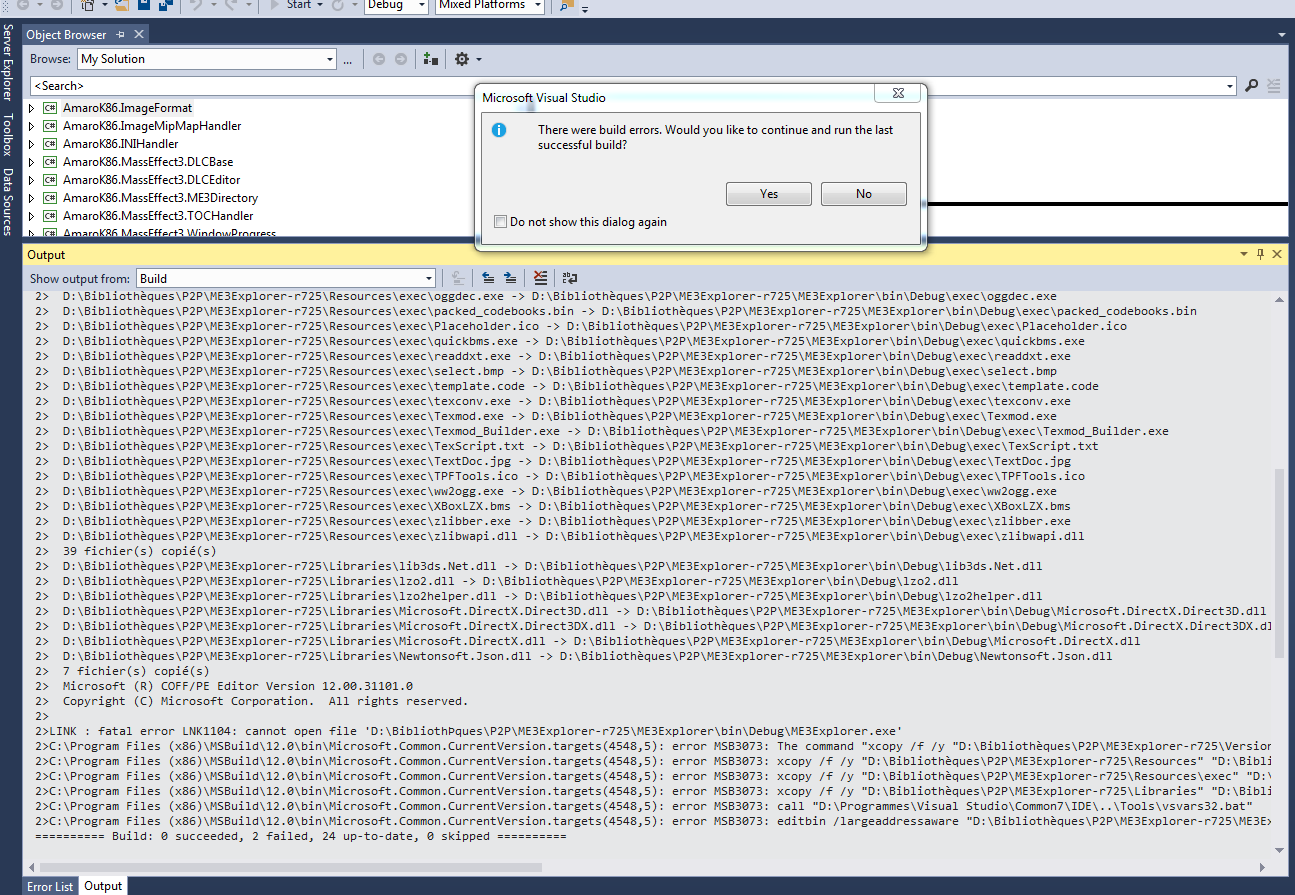
Task: Toggle word wrap in Output window
Action: [570, 279]
